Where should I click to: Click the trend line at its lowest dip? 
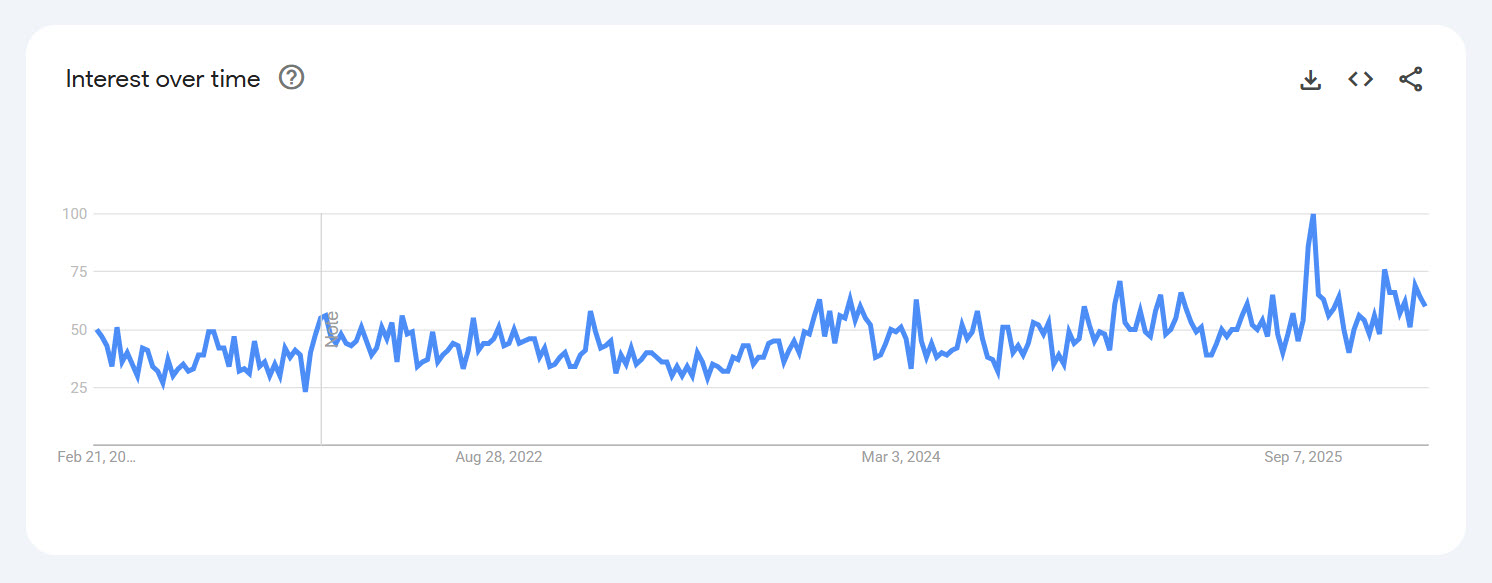(303, 390)
